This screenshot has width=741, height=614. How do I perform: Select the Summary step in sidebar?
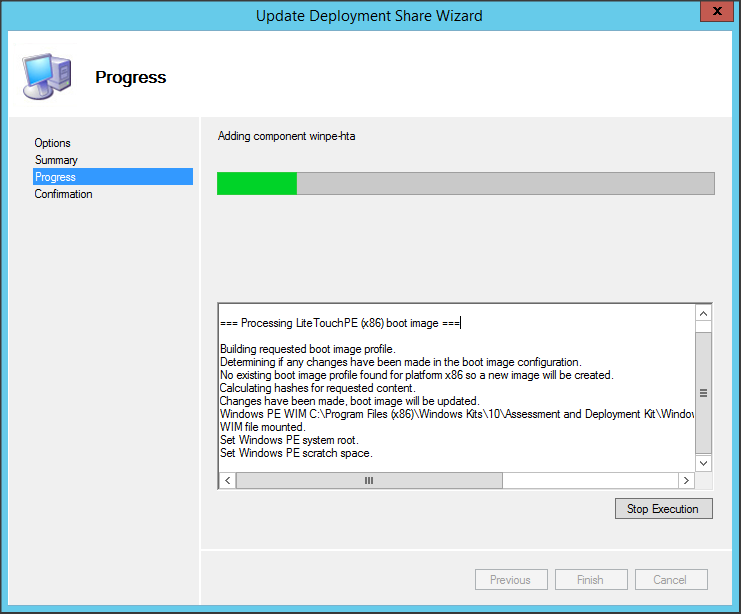click(56, 160)
